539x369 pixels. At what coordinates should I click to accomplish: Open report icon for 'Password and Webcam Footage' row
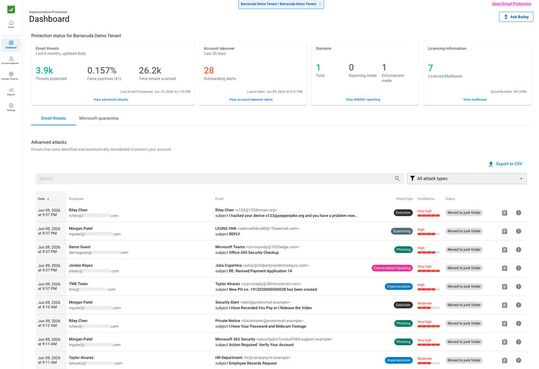point(504,324)
